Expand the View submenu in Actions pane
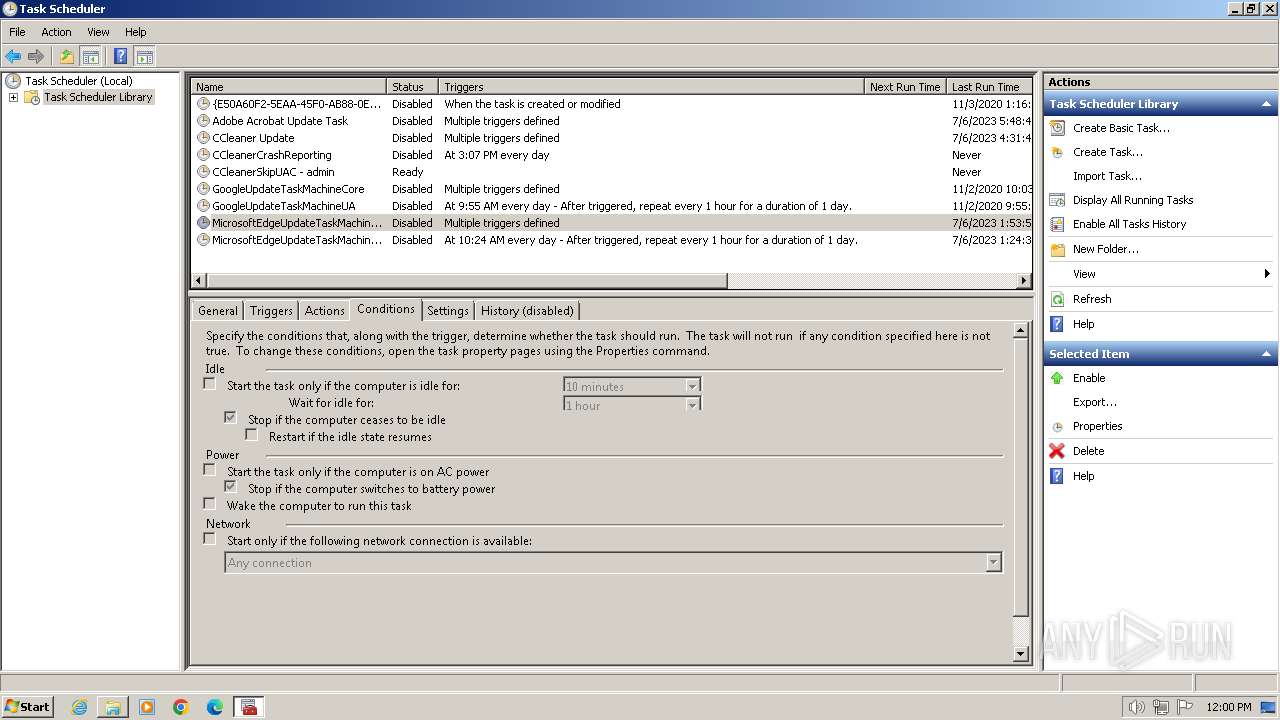This screenshot has width=1280, height=720. coord(1266,274)
